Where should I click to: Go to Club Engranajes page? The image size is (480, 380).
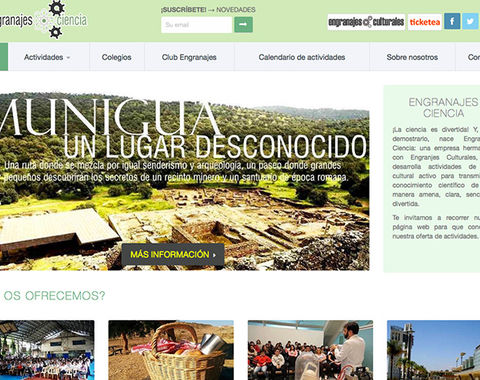(189, 57)
